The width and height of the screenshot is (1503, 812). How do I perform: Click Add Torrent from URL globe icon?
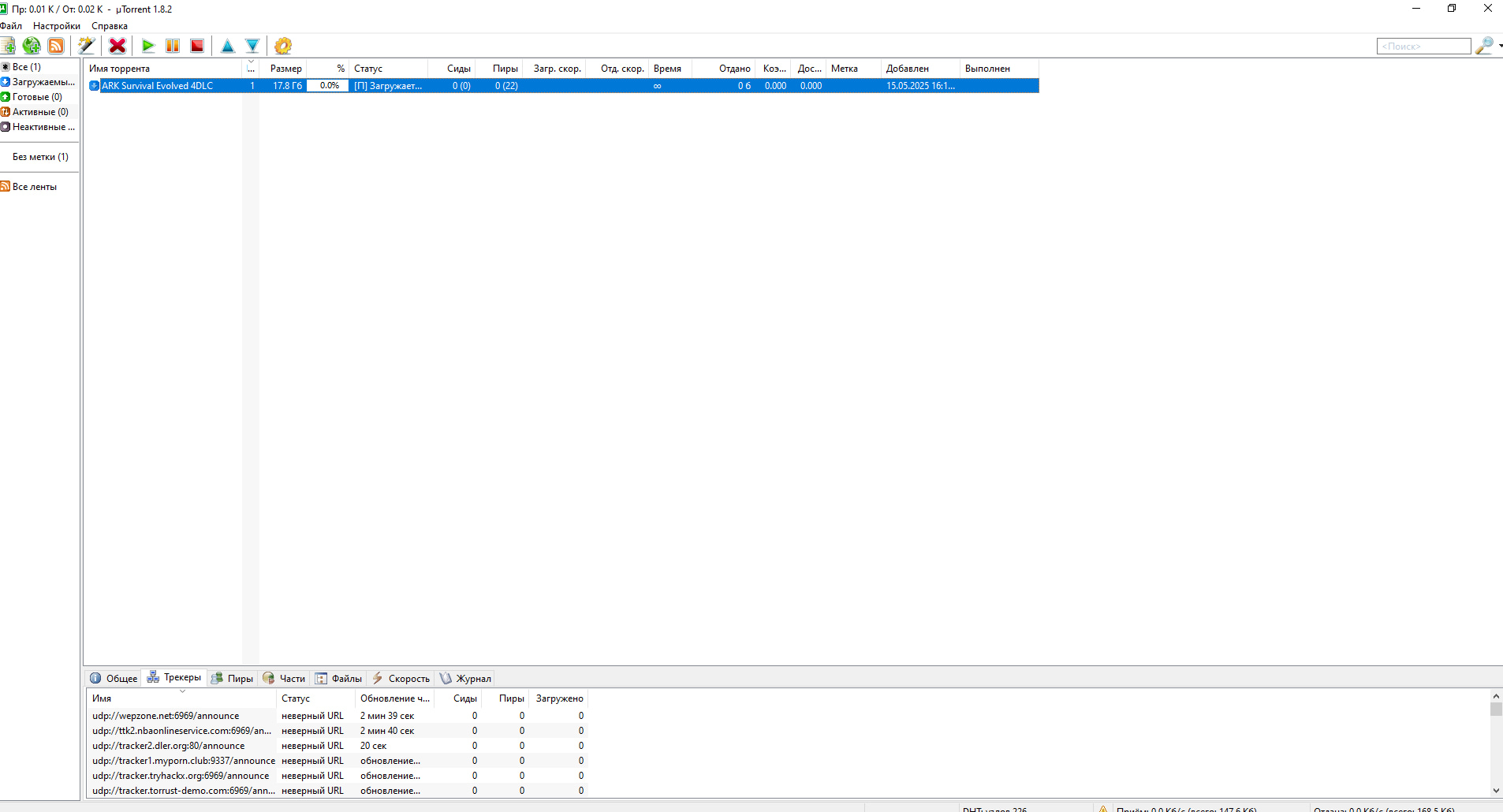pos(32,46)
